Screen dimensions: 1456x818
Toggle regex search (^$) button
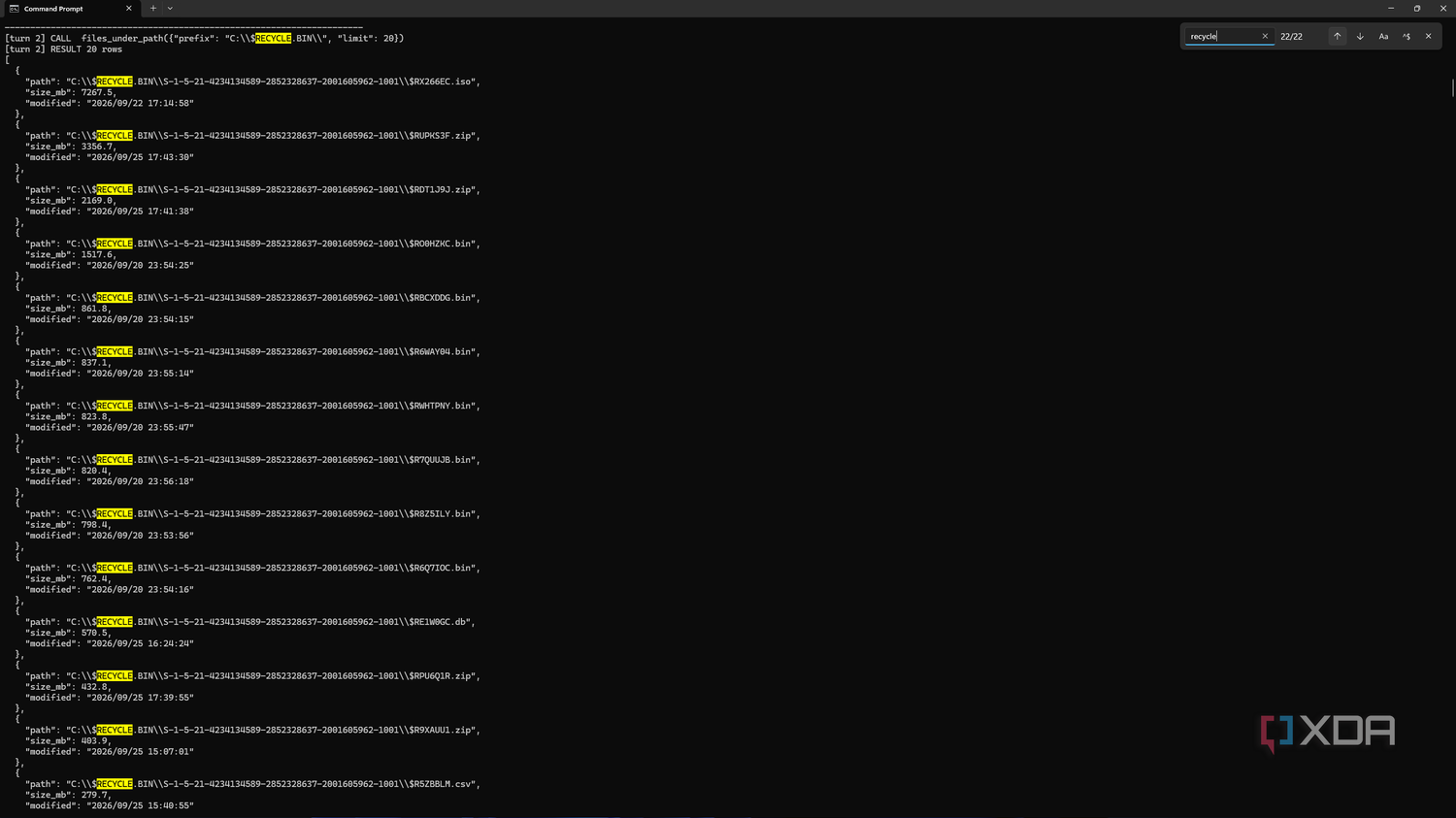tap(1406, 36)
